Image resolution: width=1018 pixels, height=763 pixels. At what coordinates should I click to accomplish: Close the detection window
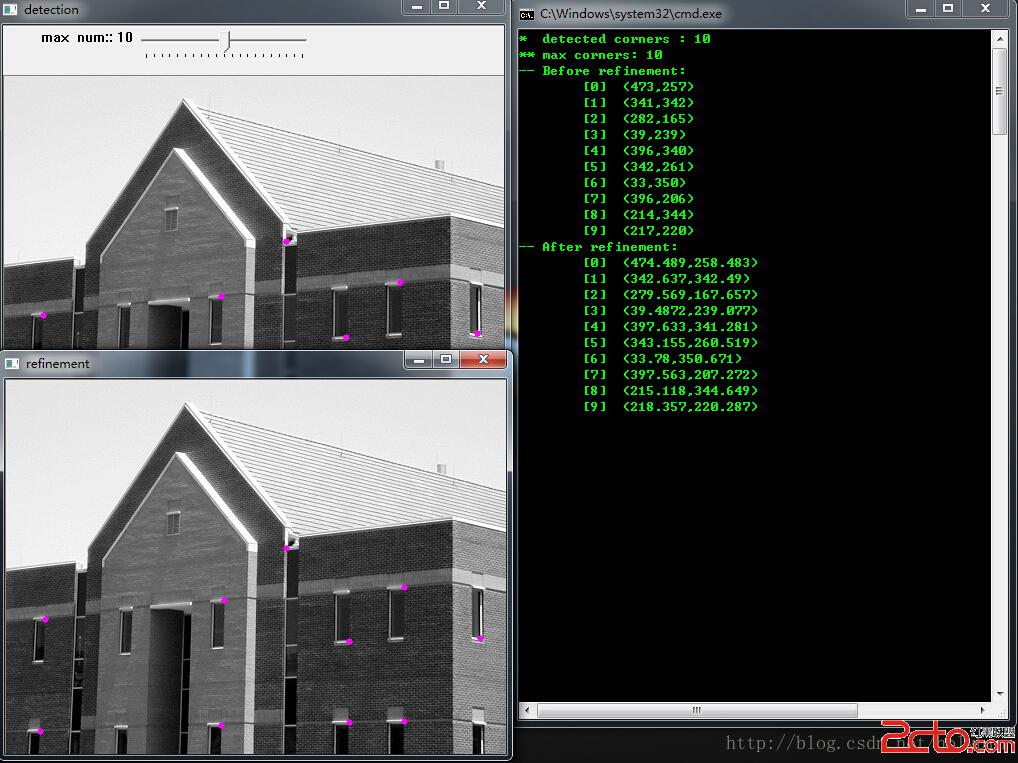(481, 6)
